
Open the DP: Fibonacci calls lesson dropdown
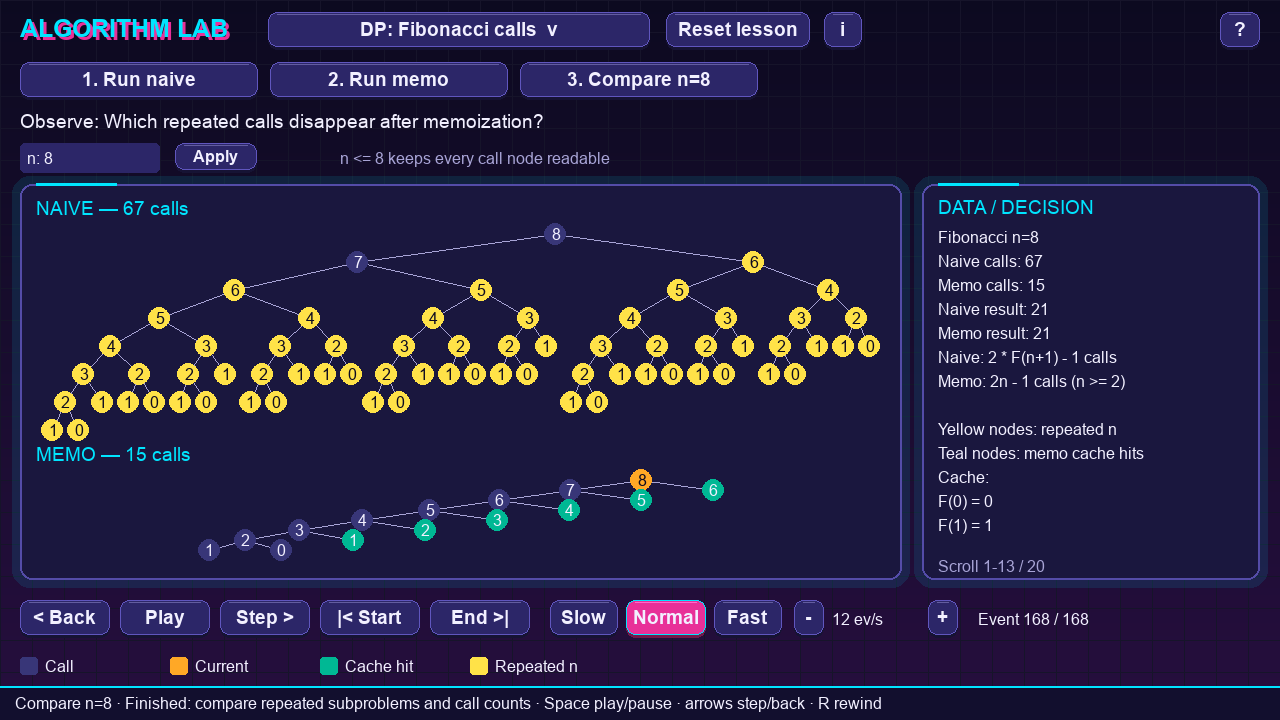click(x=459, y=30)
